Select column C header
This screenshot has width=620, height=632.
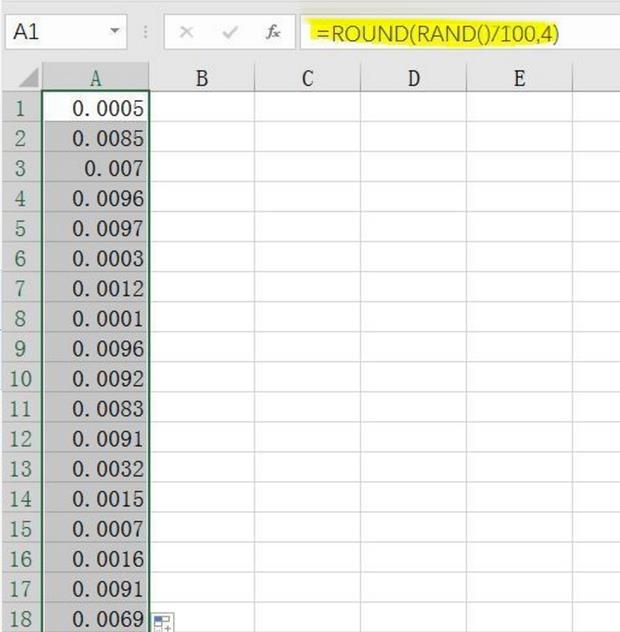click(307, 78)
